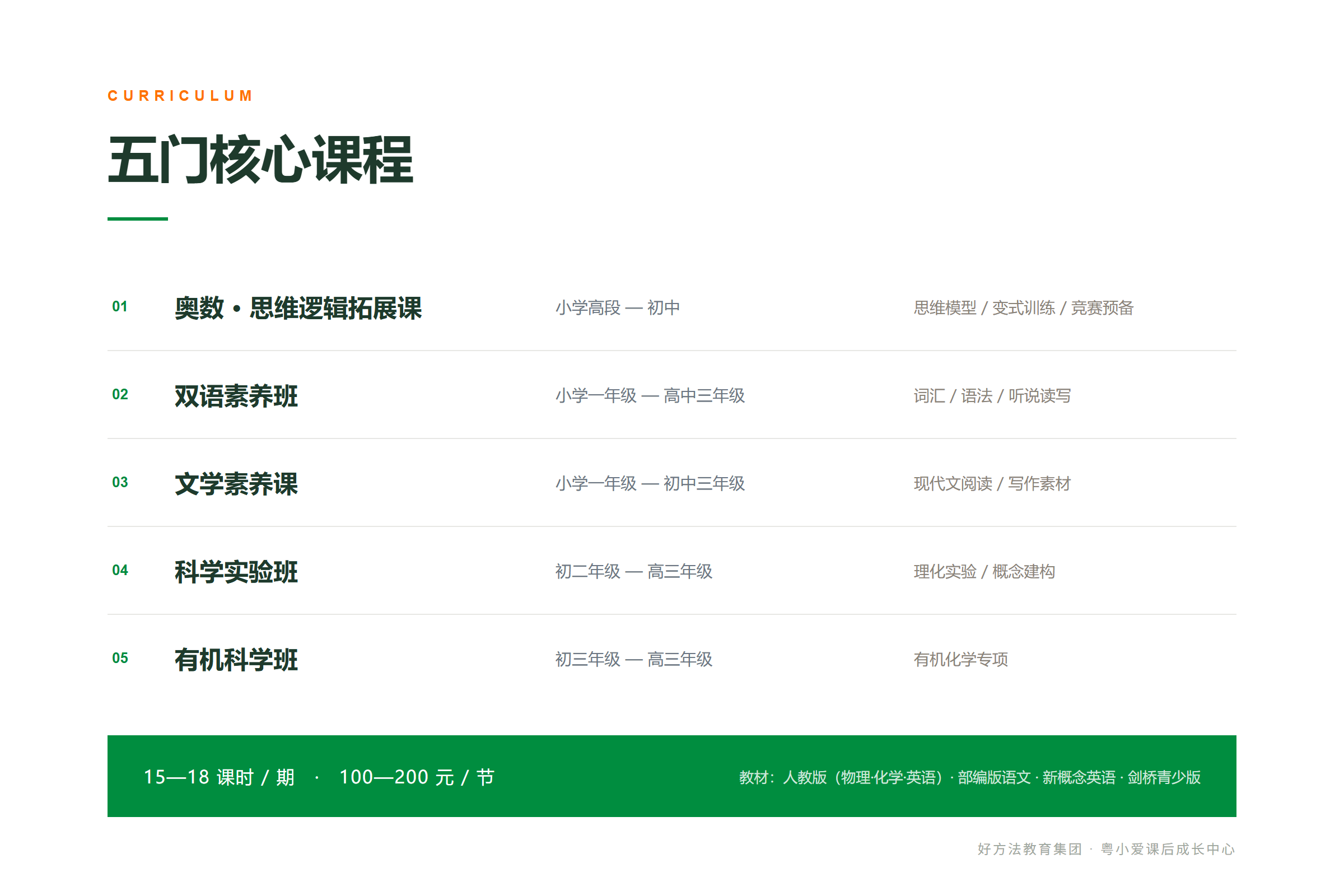Click course number 05
Screen dimensions: 1344x896
pos(120,659)
